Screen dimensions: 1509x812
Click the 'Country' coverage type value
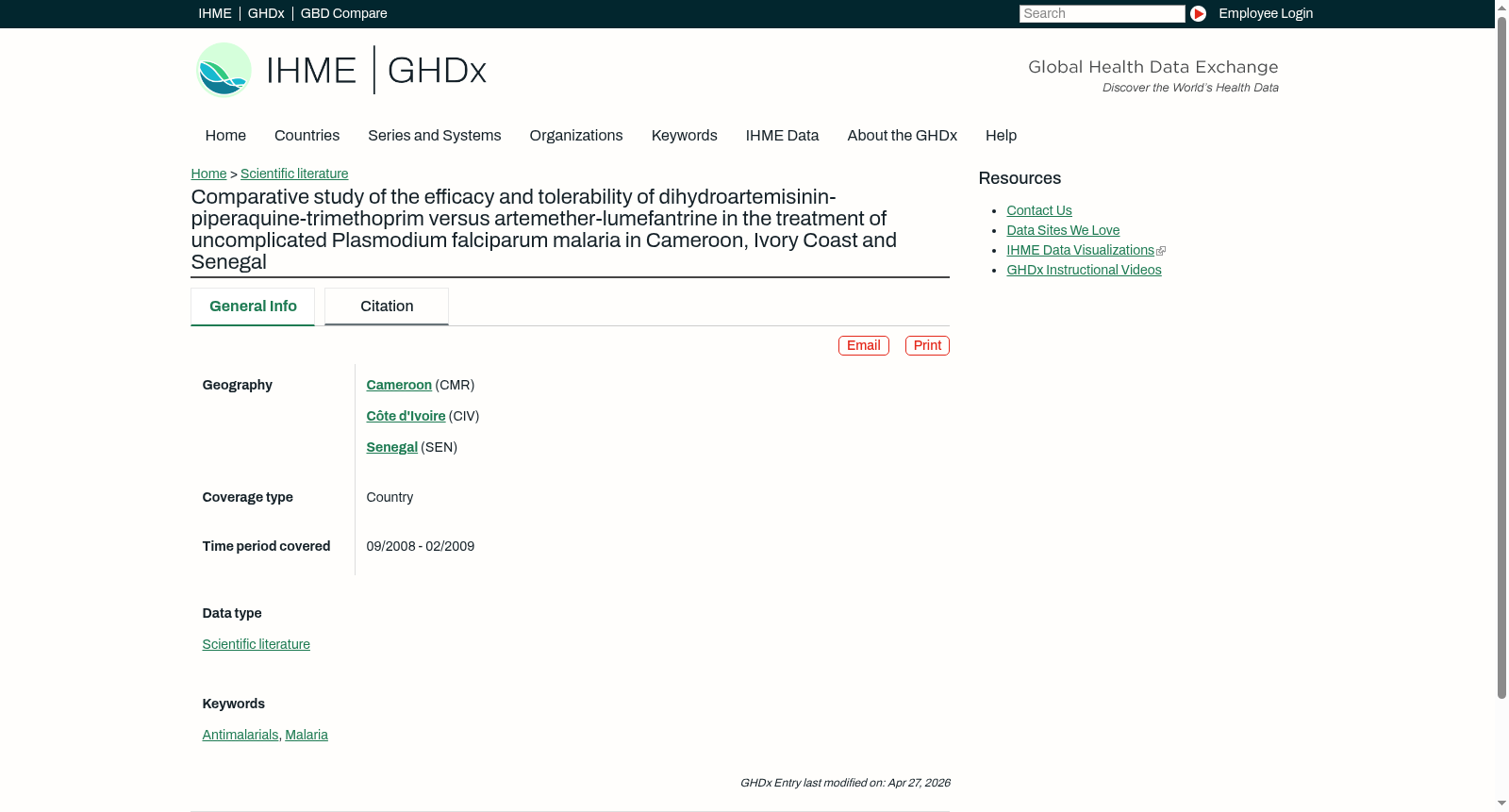pos(390,497)
